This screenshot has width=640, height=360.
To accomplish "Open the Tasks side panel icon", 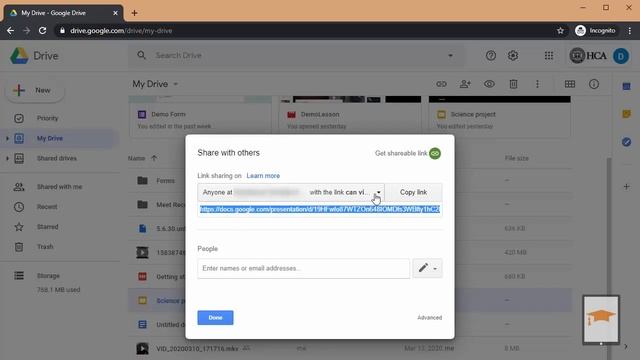I will coord(627,142).
